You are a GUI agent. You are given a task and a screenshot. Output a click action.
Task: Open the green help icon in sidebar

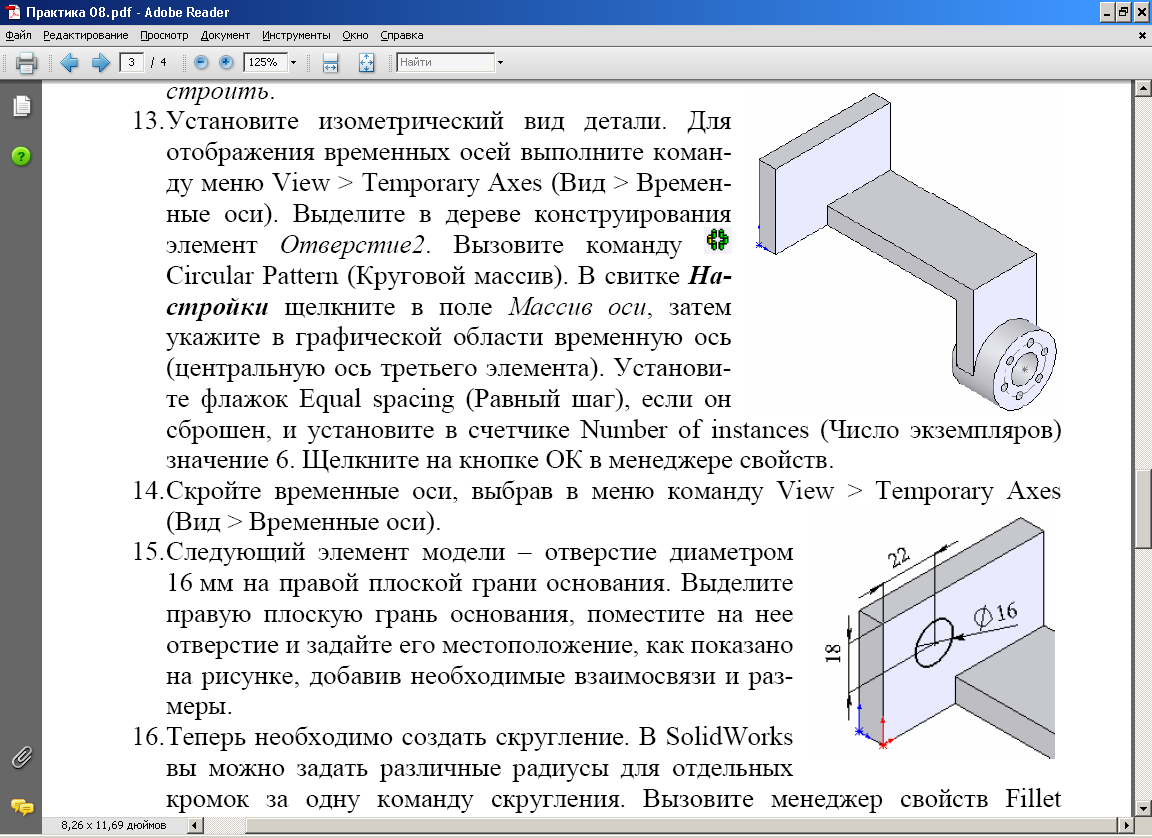[x=21, y=156]
